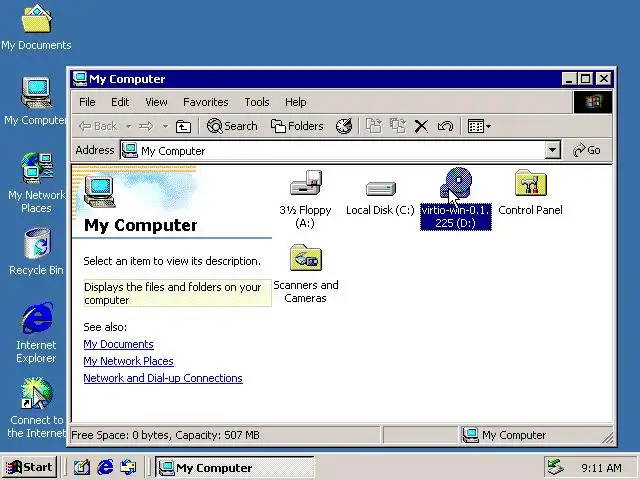Close the My Computer window

(x=604, y=78)
